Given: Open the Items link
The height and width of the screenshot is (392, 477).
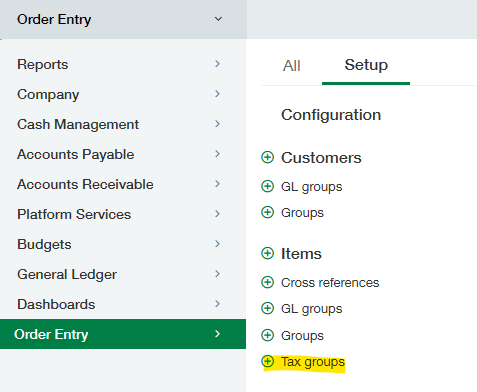Looking at the screenshot, I should click(x=301, y=254).
